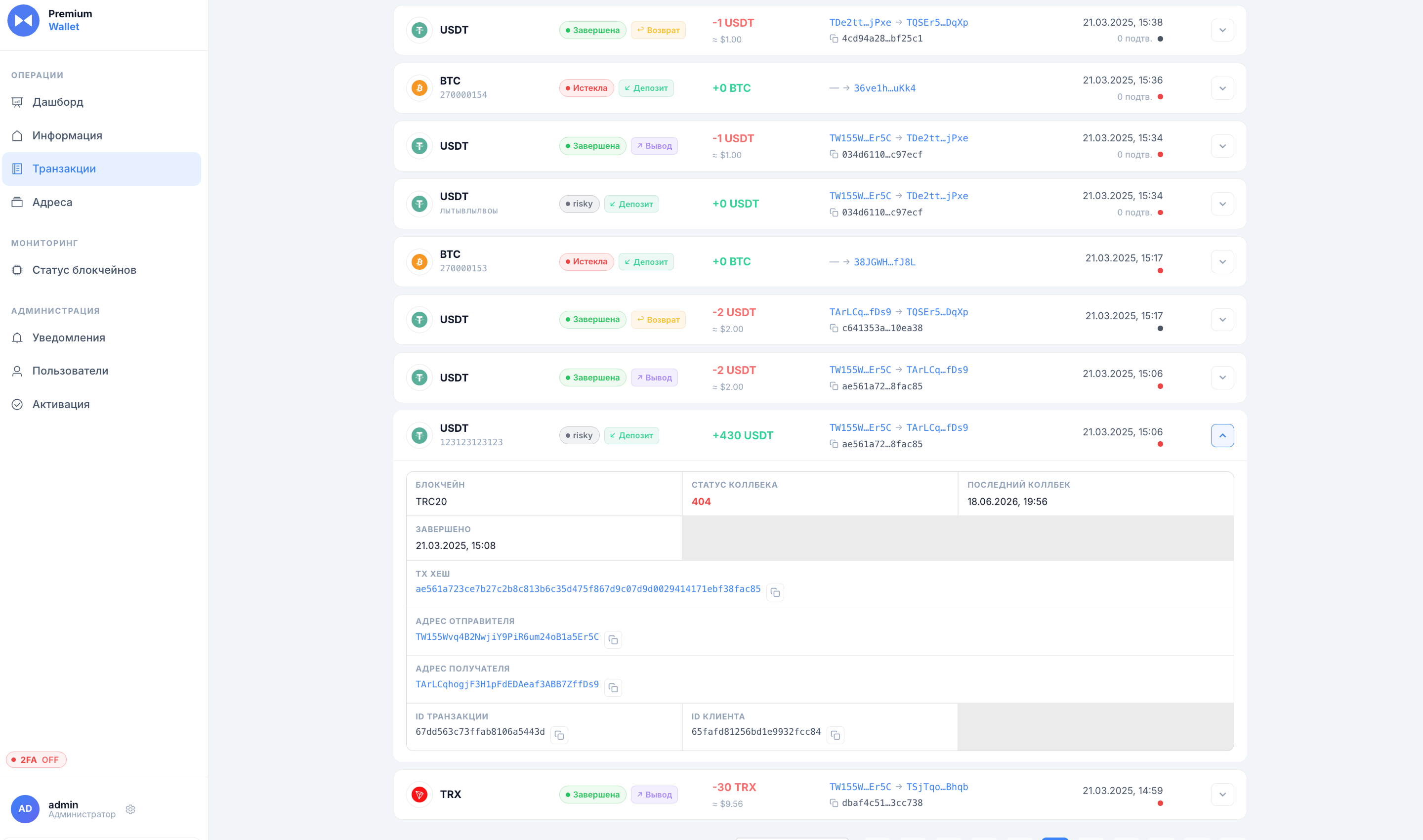
Task: Open sender address TW155Wvq4B2NwjiY9PiR6um24oB1a5Er5C
Action: [507, 637]
